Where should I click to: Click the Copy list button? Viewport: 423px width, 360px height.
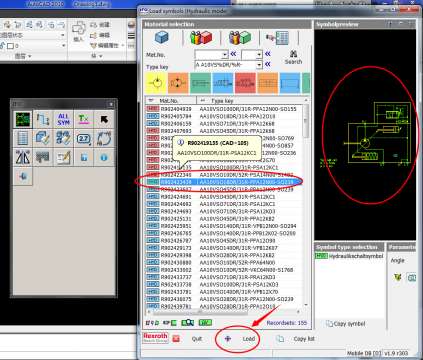296,339
